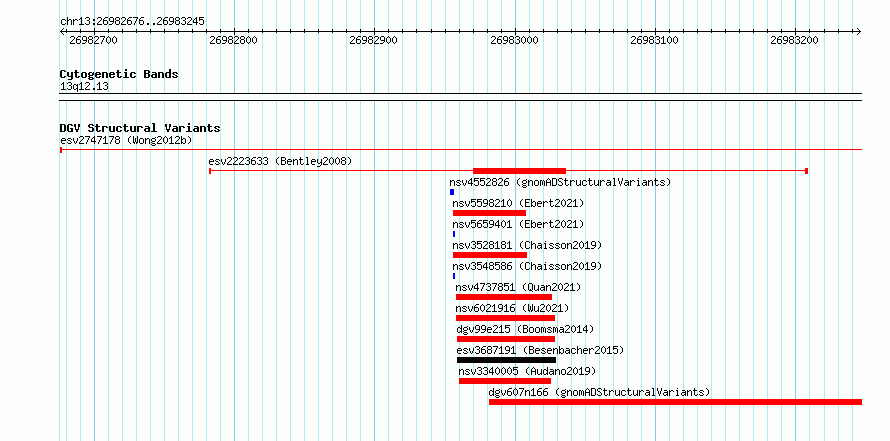Select nsv3340005 (Audano2019) label
890x441 pixels.
[x=527, y=371]
